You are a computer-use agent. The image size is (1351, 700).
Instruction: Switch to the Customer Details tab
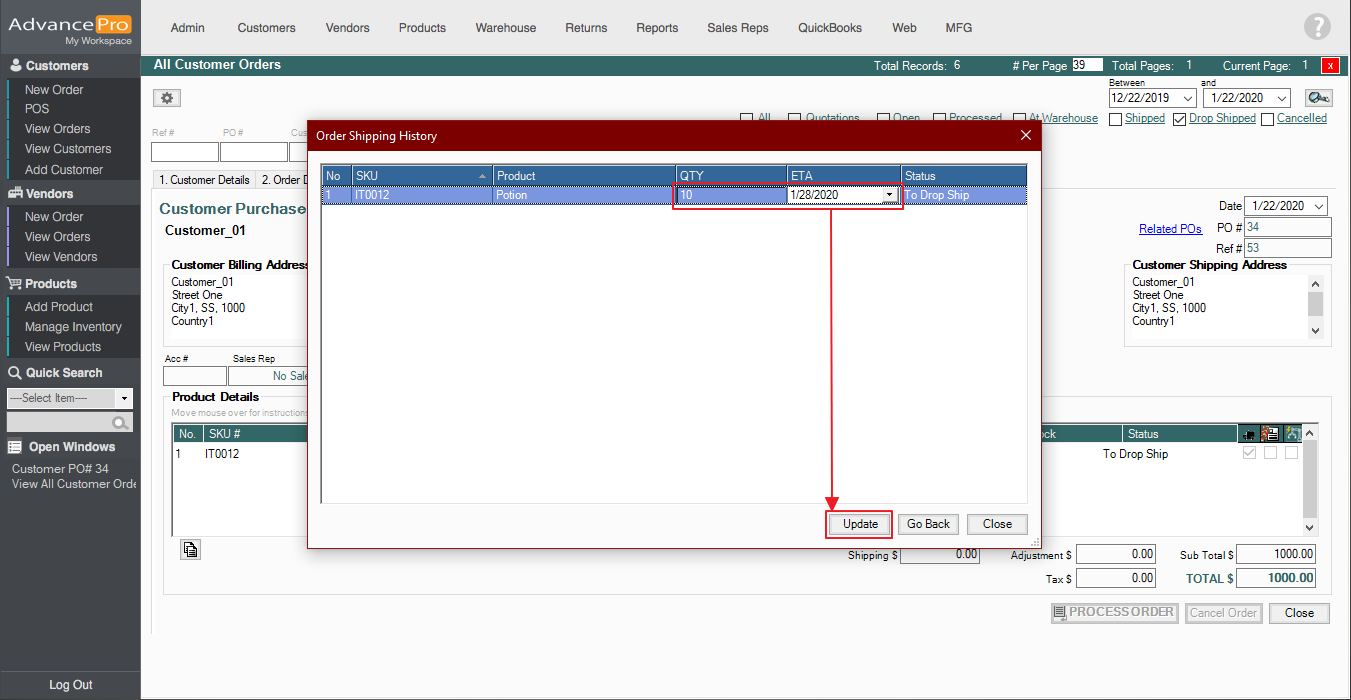(x=204, y=180)
